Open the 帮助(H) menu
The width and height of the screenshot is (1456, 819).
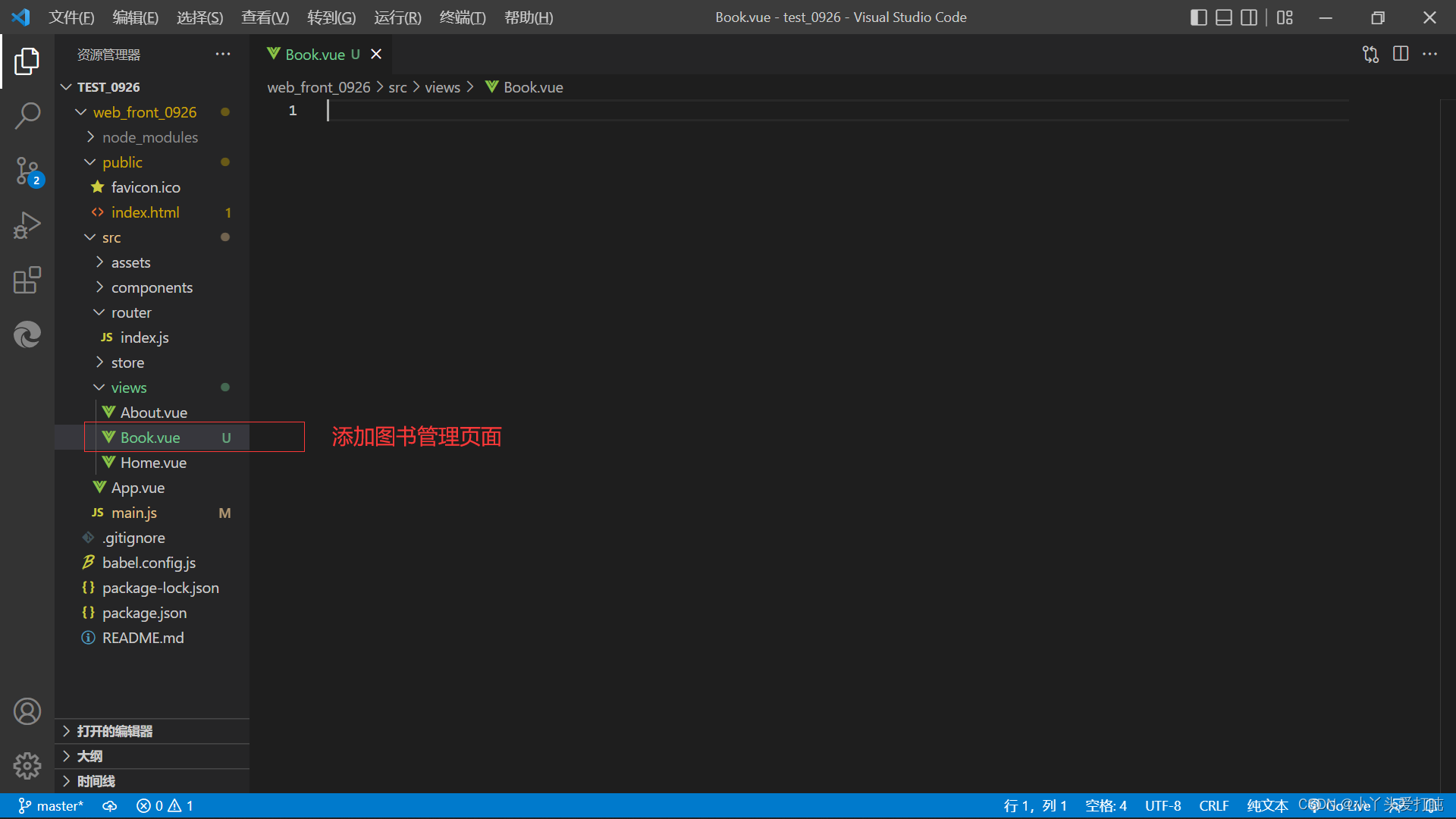529,17
